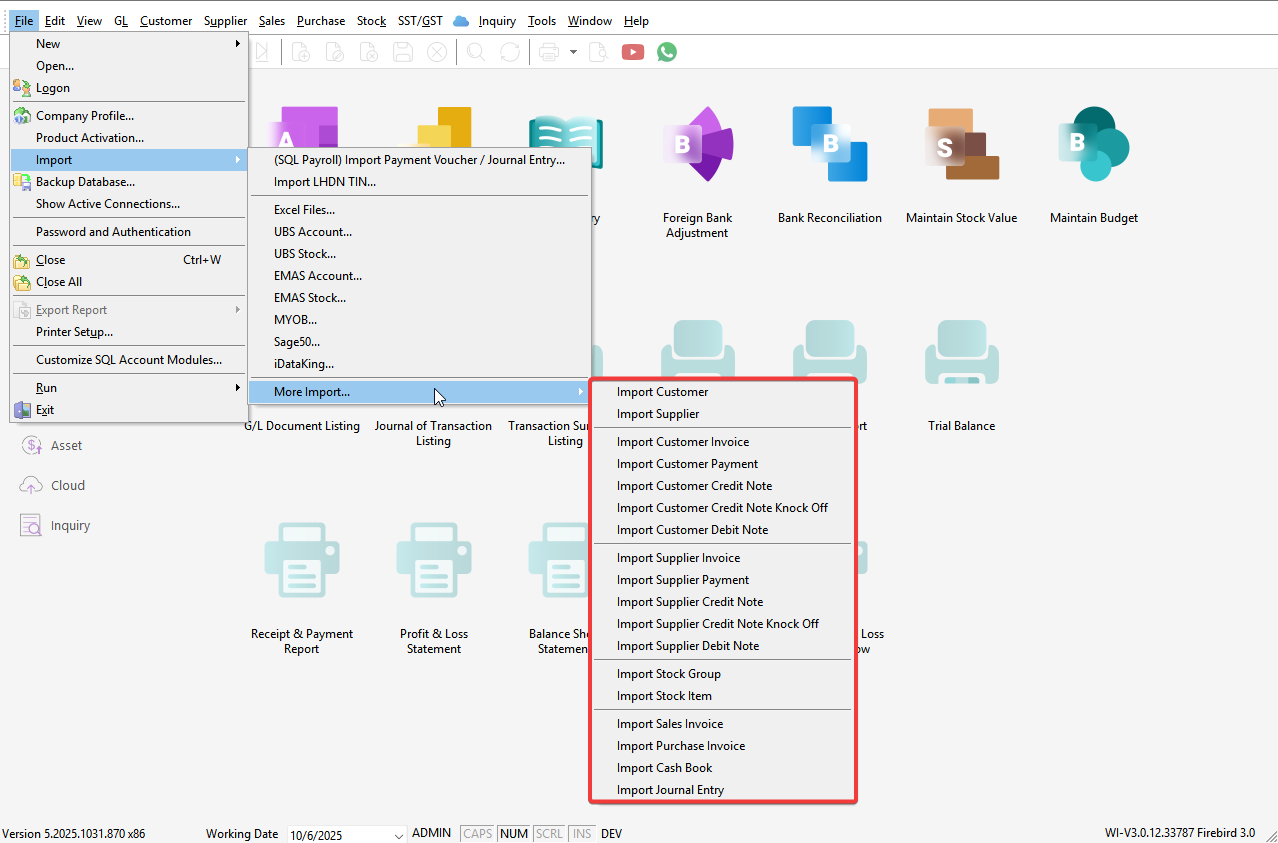Expand the Run submenu

click(x=129, y=388)
